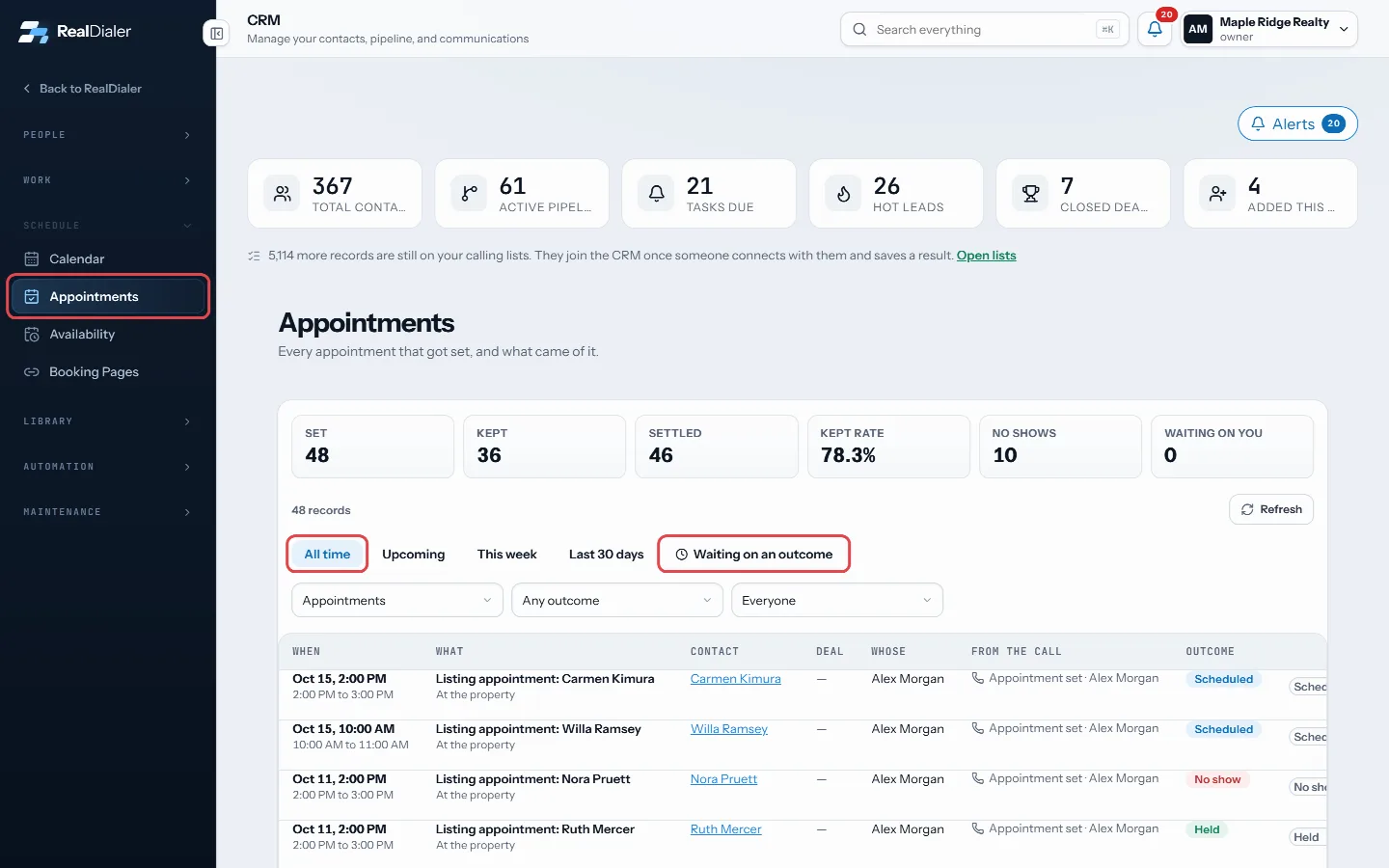Click the trophy icon on Closed Deals card
This screenshot has height=868, width=1389.
pos(1030,194)
